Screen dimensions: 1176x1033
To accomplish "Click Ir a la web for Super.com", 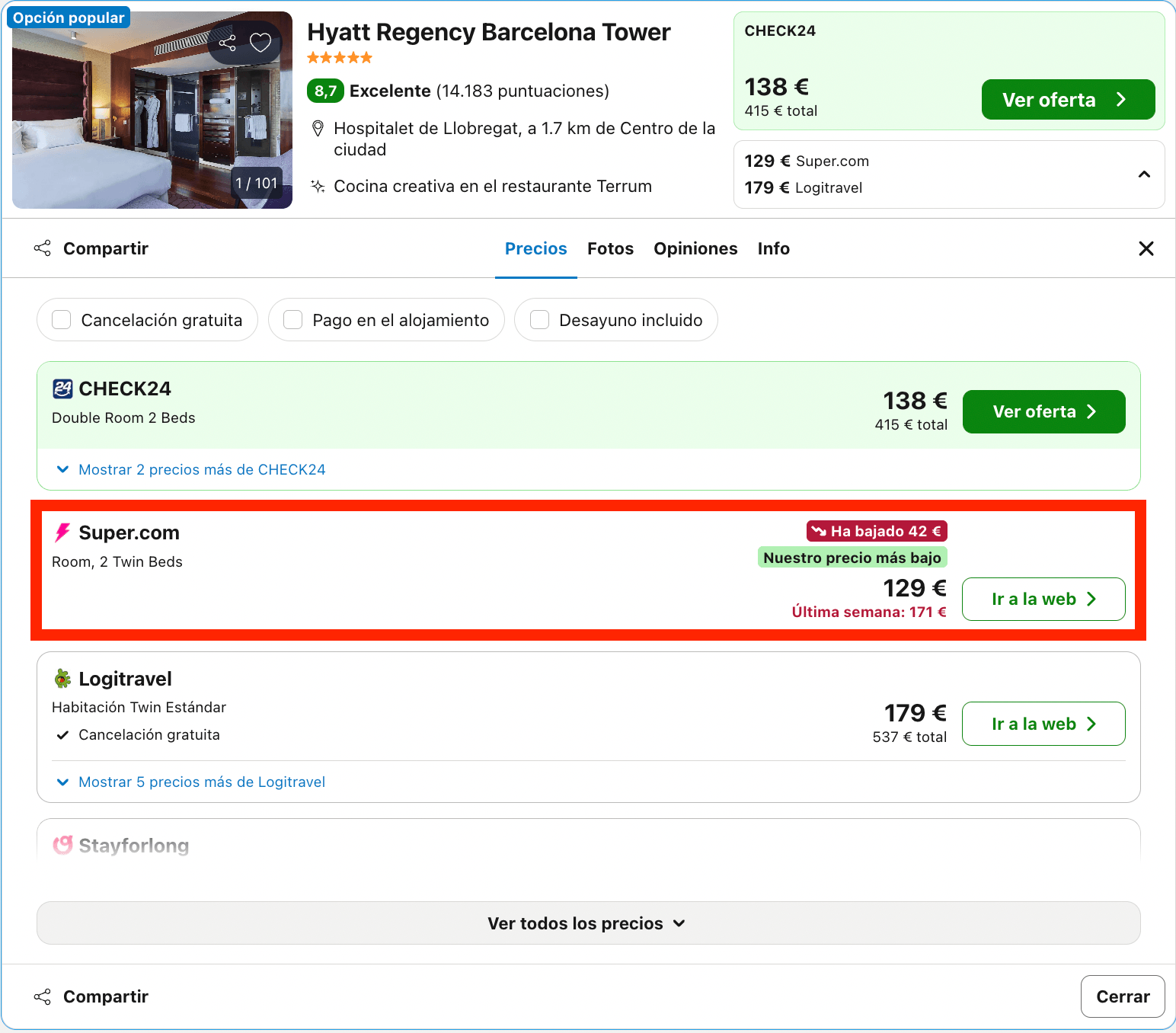I will (1043, 599).
